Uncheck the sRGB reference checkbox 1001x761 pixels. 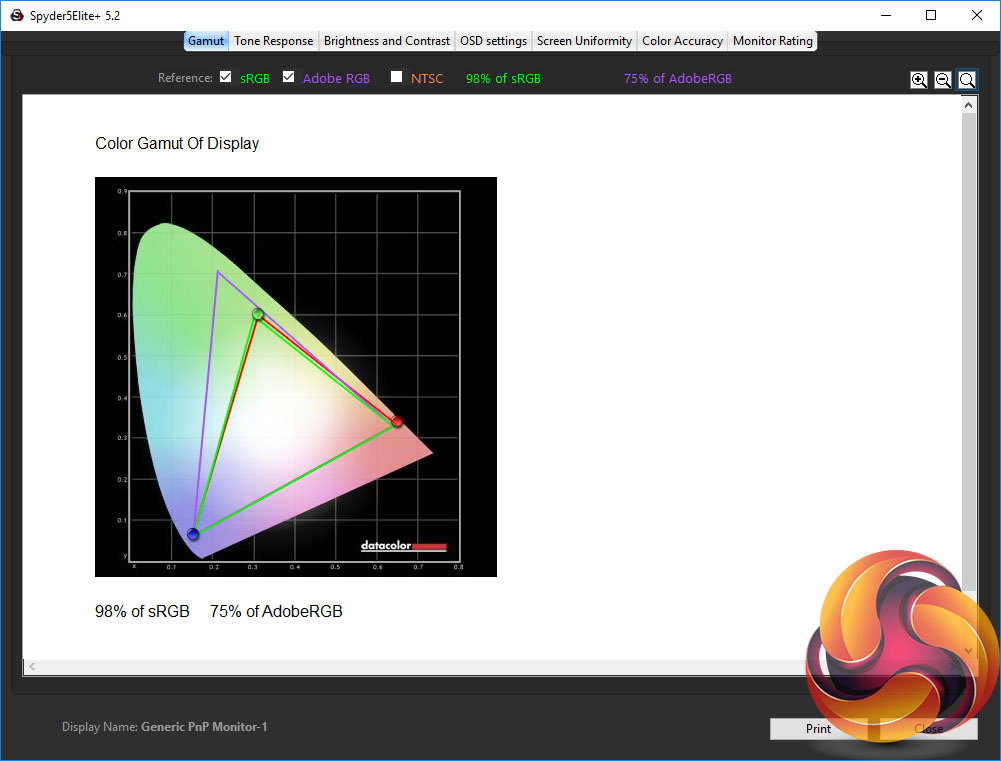coord(226,77)
